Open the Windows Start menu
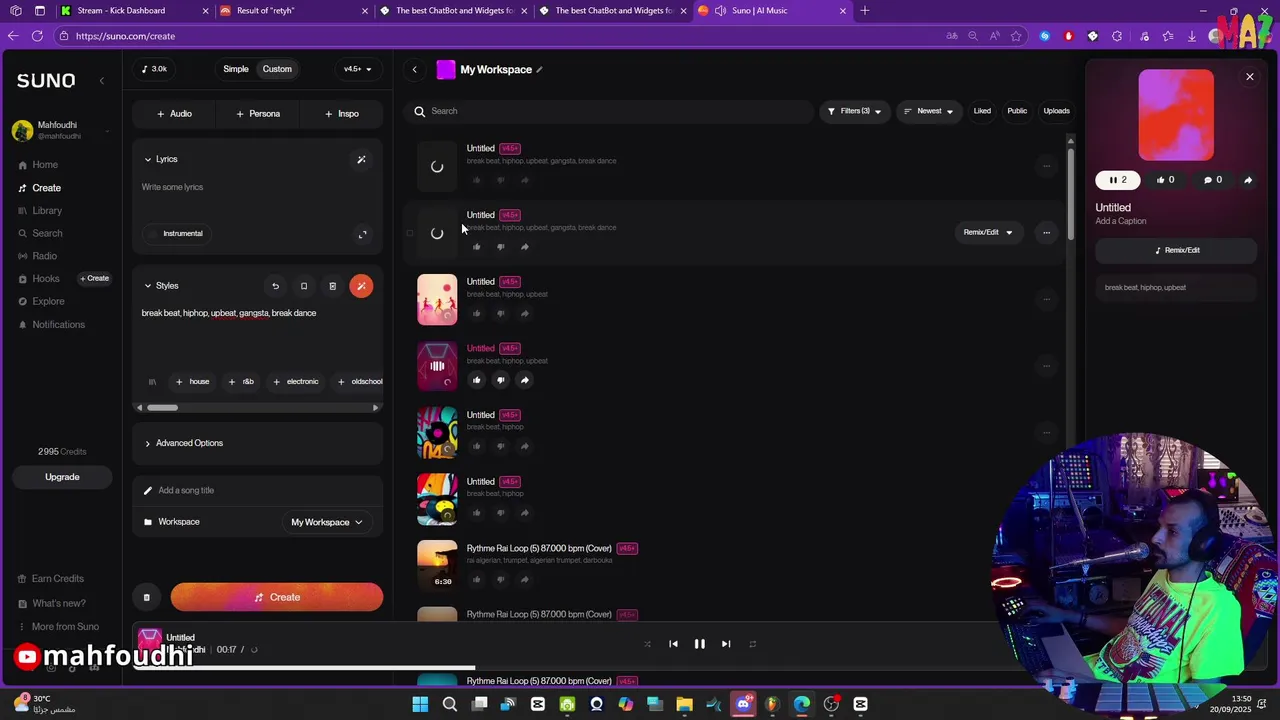 (420, 705)
